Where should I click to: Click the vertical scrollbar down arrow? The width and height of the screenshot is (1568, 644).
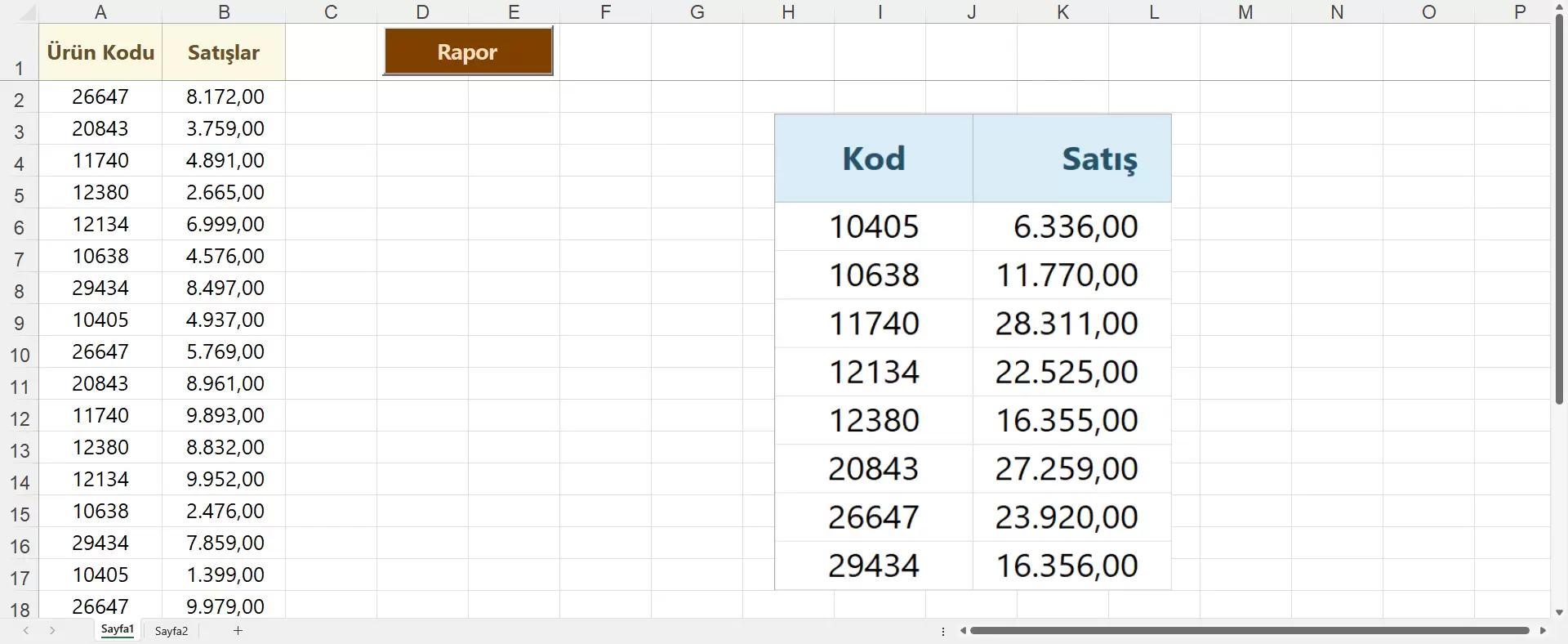coord(1559,612)
